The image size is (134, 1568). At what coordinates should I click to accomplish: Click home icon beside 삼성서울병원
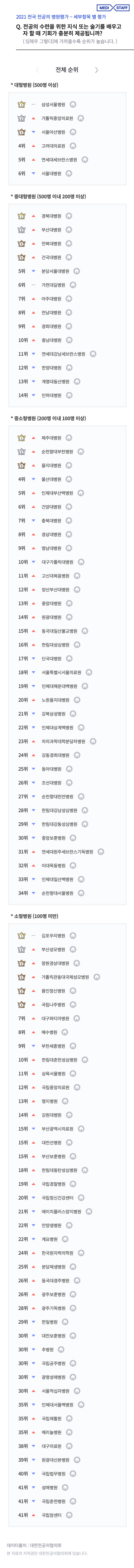(73, 105)
